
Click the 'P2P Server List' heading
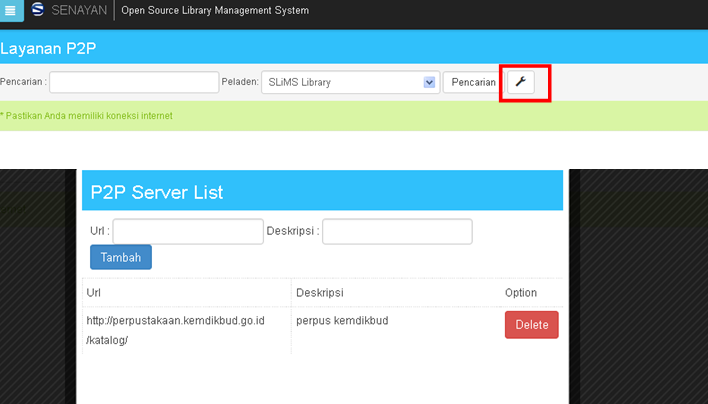pyautogui.click(x=157, y=192)
